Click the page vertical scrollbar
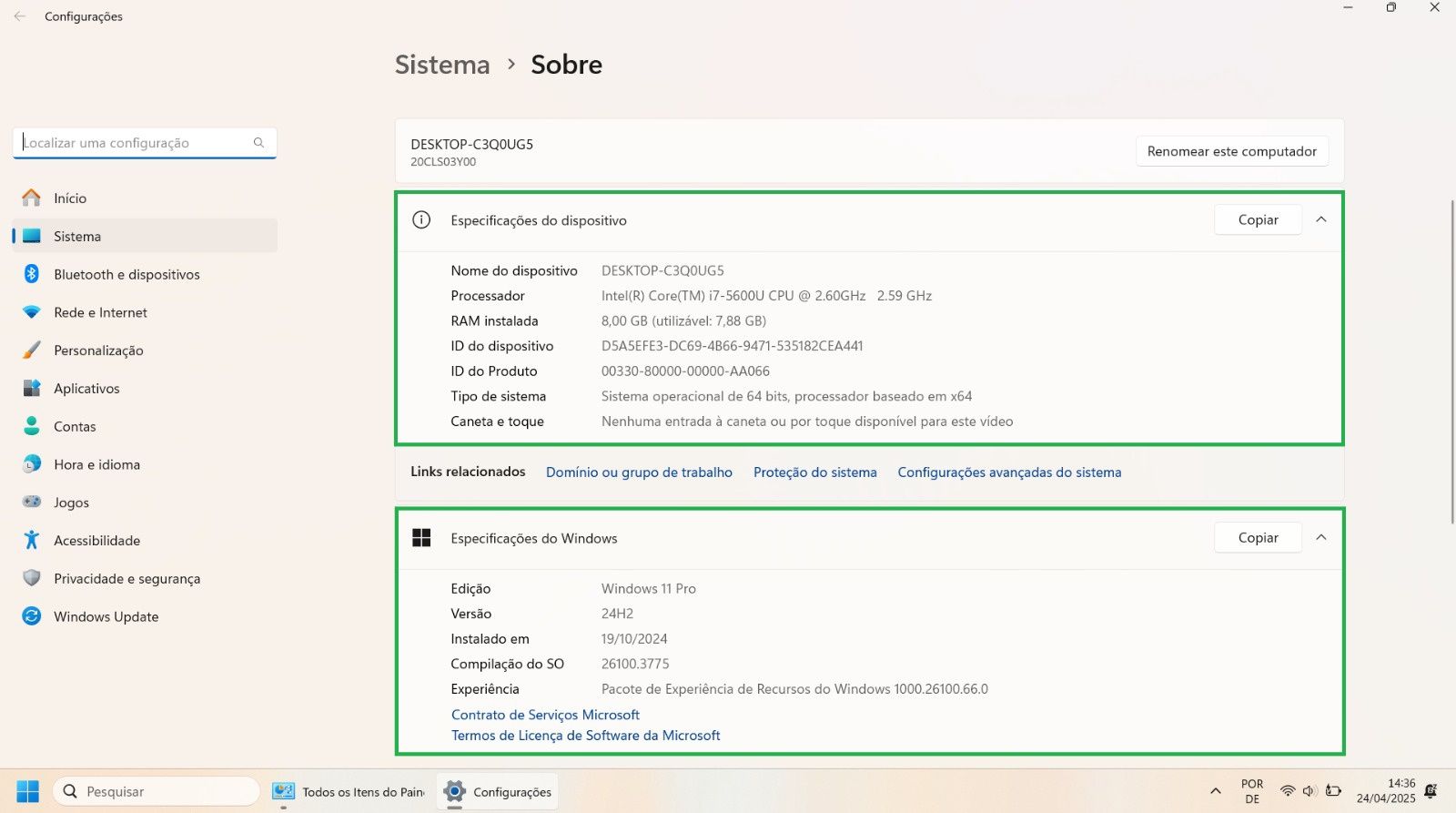 point(1451,361)
